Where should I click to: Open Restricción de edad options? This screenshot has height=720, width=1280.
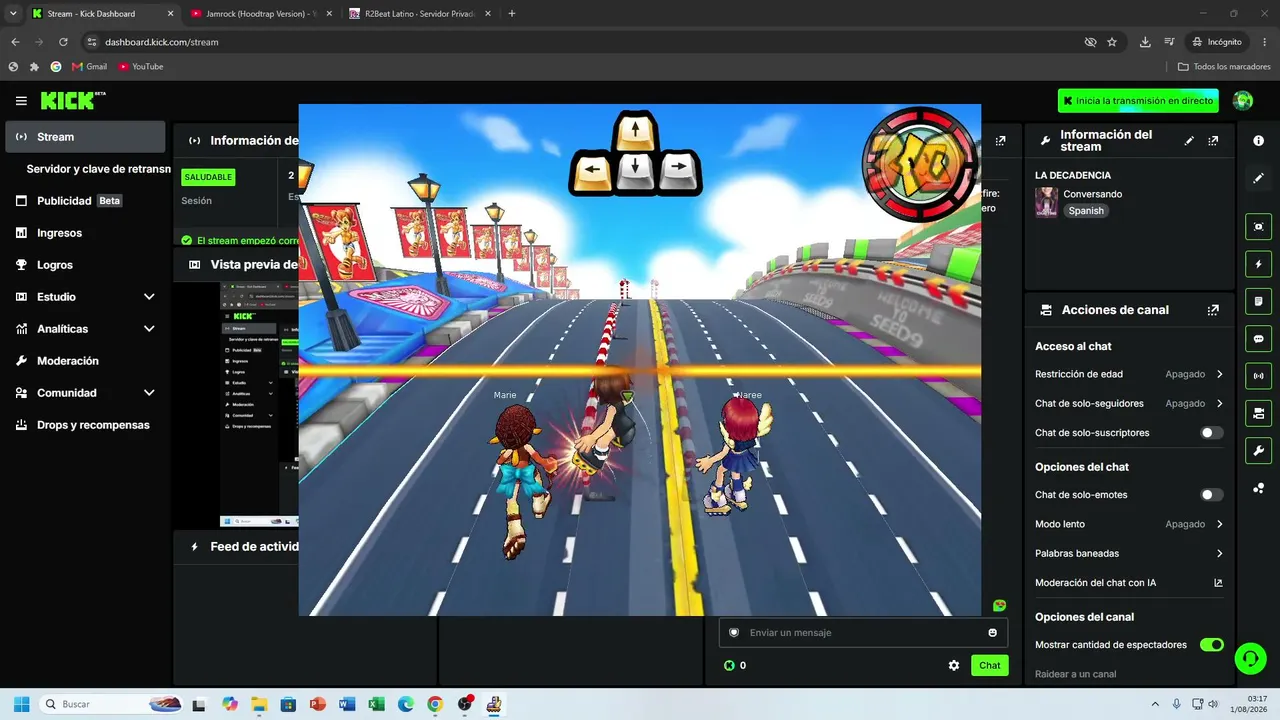pos(1129,374)
